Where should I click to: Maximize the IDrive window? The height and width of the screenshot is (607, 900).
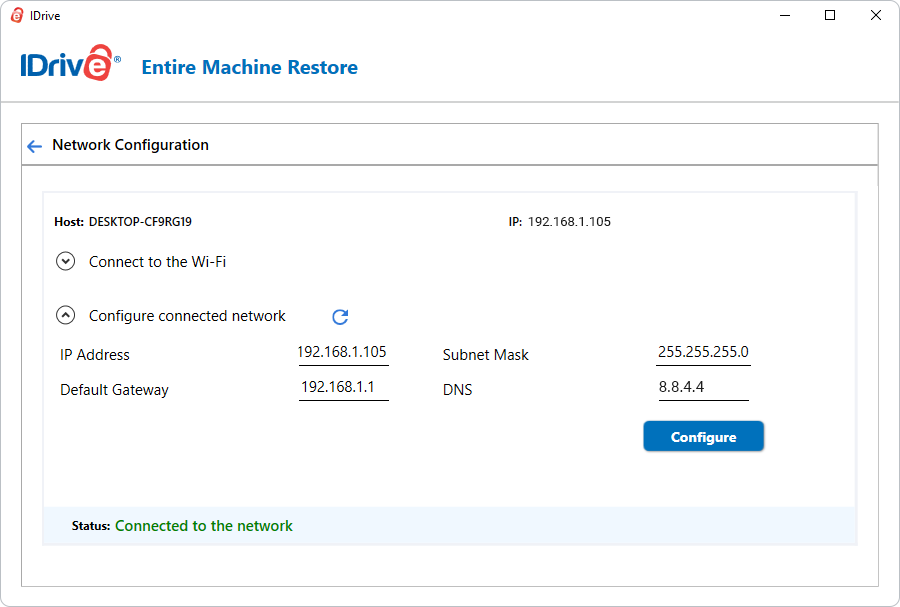(x=830, y=15)
